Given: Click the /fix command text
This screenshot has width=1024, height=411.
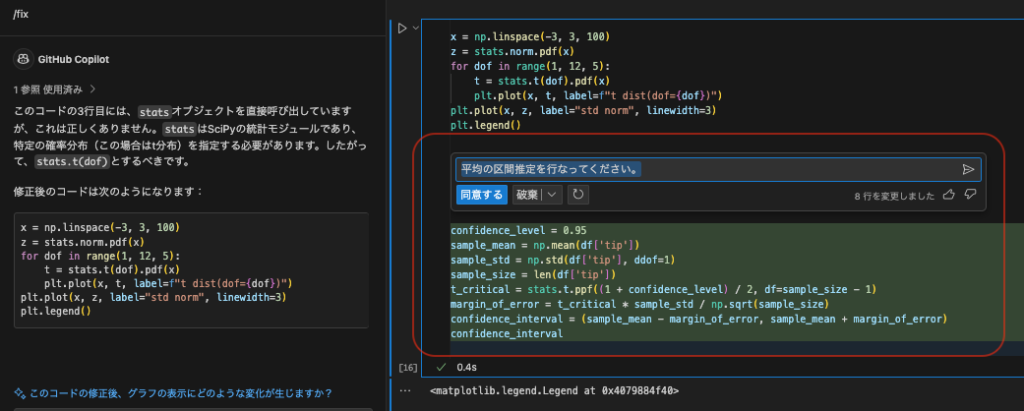Looking at the screenshot, I should point(22,14).
